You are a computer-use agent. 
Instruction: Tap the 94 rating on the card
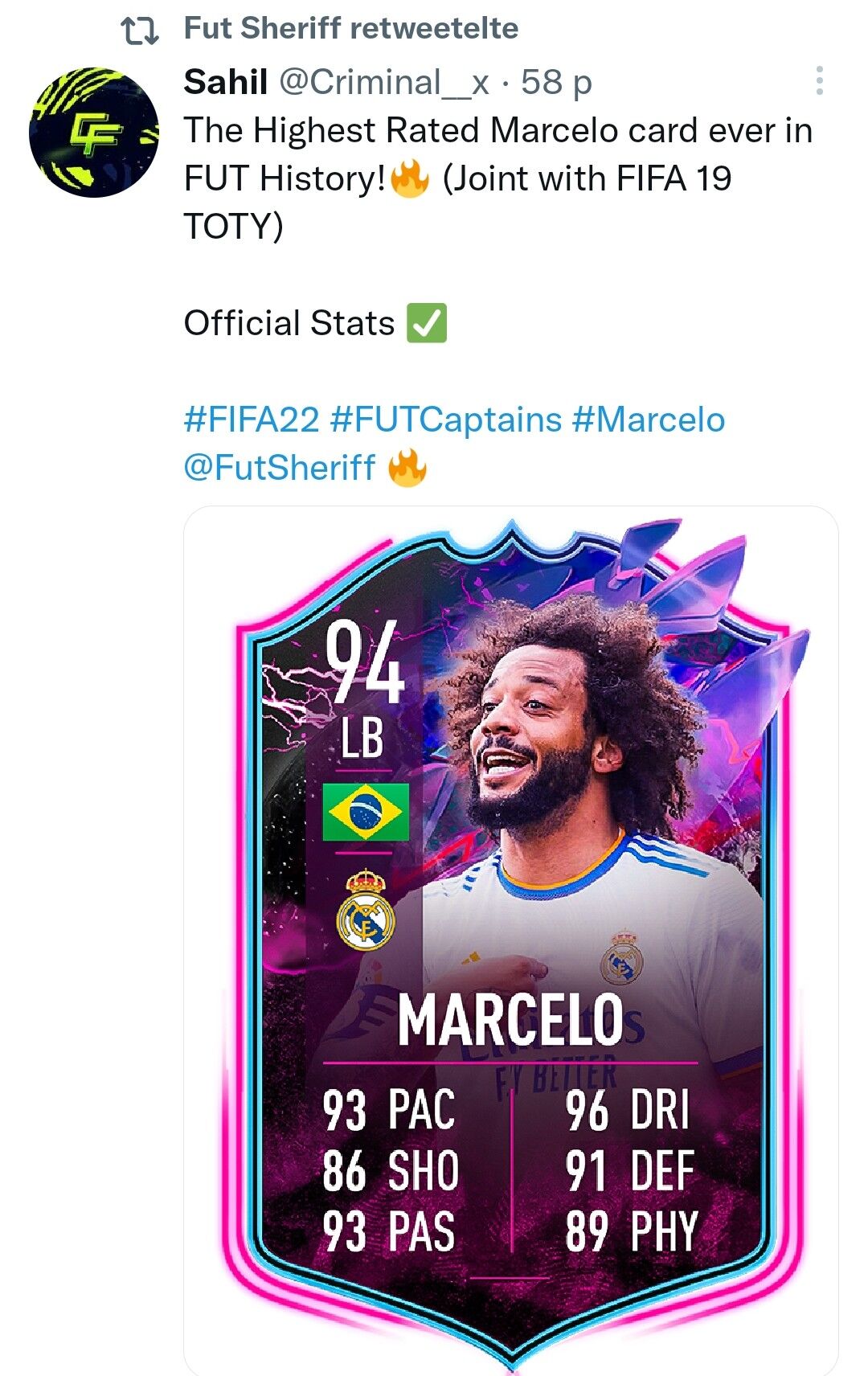coord(365,665)
